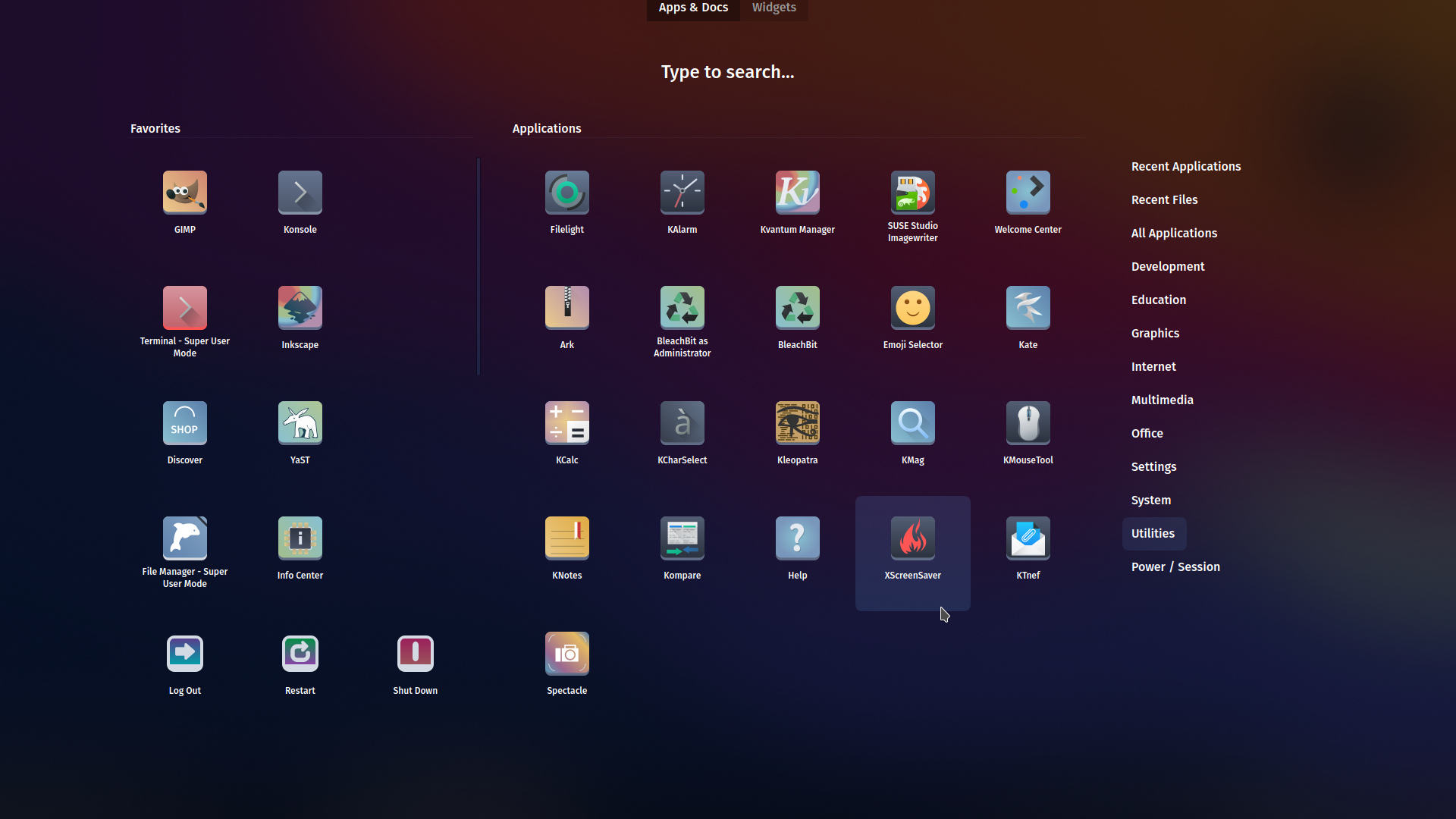Viewport: 1456px width, 819px height.
Task: Open YaST control center
Action: pos(300,424)
